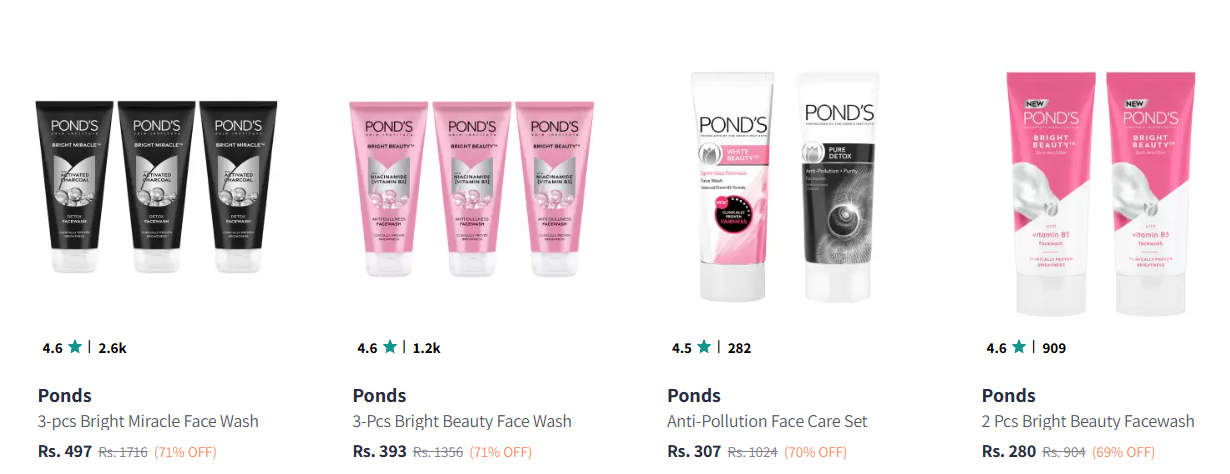Click the star icon beside 282 rating
This screenshot has height=474, width=1230.
click(704, 348)
